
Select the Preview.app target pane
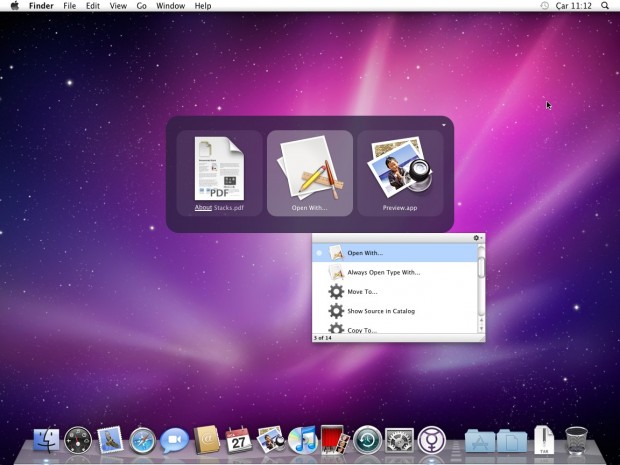400,173
